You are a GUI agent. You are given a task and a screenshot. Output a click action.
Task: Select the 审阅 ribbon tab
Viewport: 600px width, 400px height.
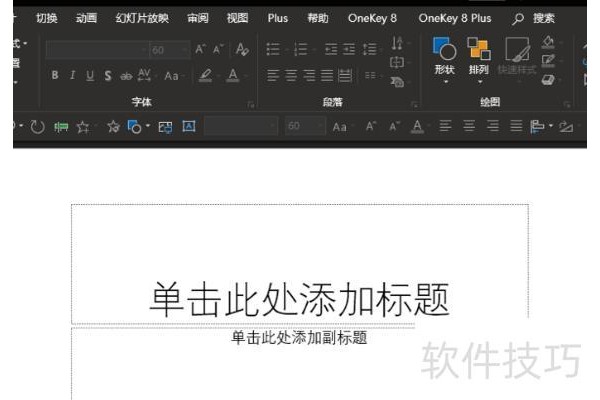(x=198, y=18)
